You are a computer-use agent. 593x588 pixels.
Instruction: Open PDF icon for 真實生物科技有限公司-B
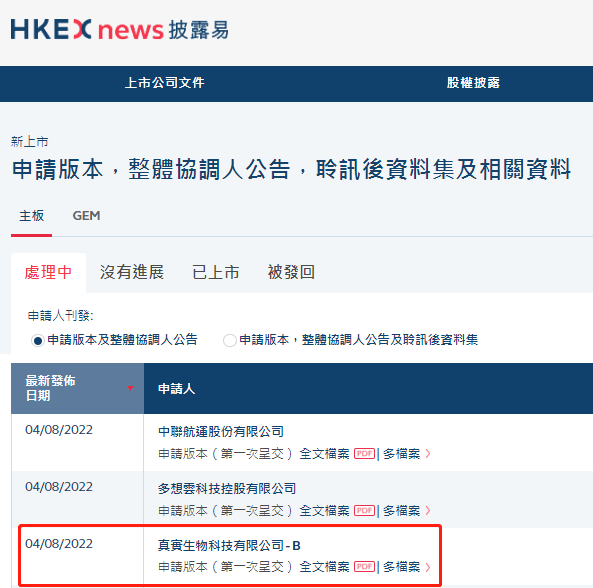point(364,566)
